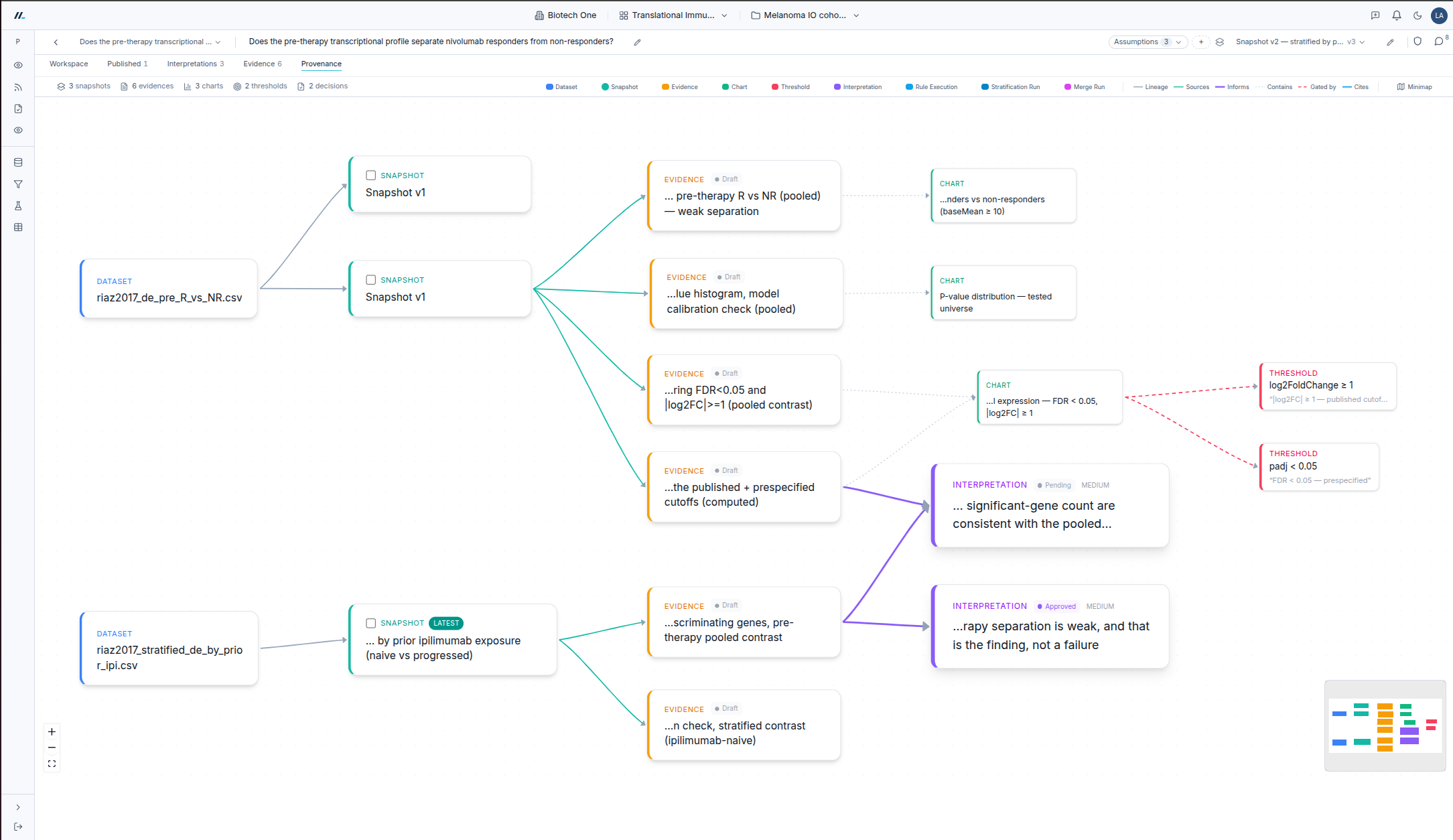Screen dimensions: 1453x840
Task: Open the notifications bell
Action: point(1397,15)
